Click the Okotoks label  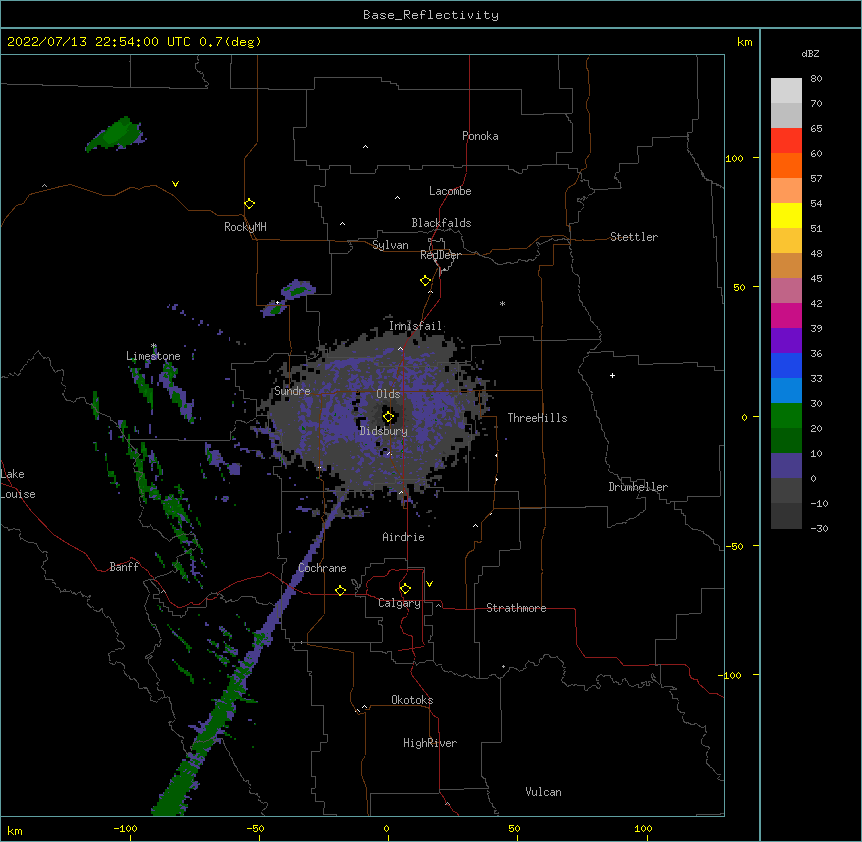coord(412,700)
